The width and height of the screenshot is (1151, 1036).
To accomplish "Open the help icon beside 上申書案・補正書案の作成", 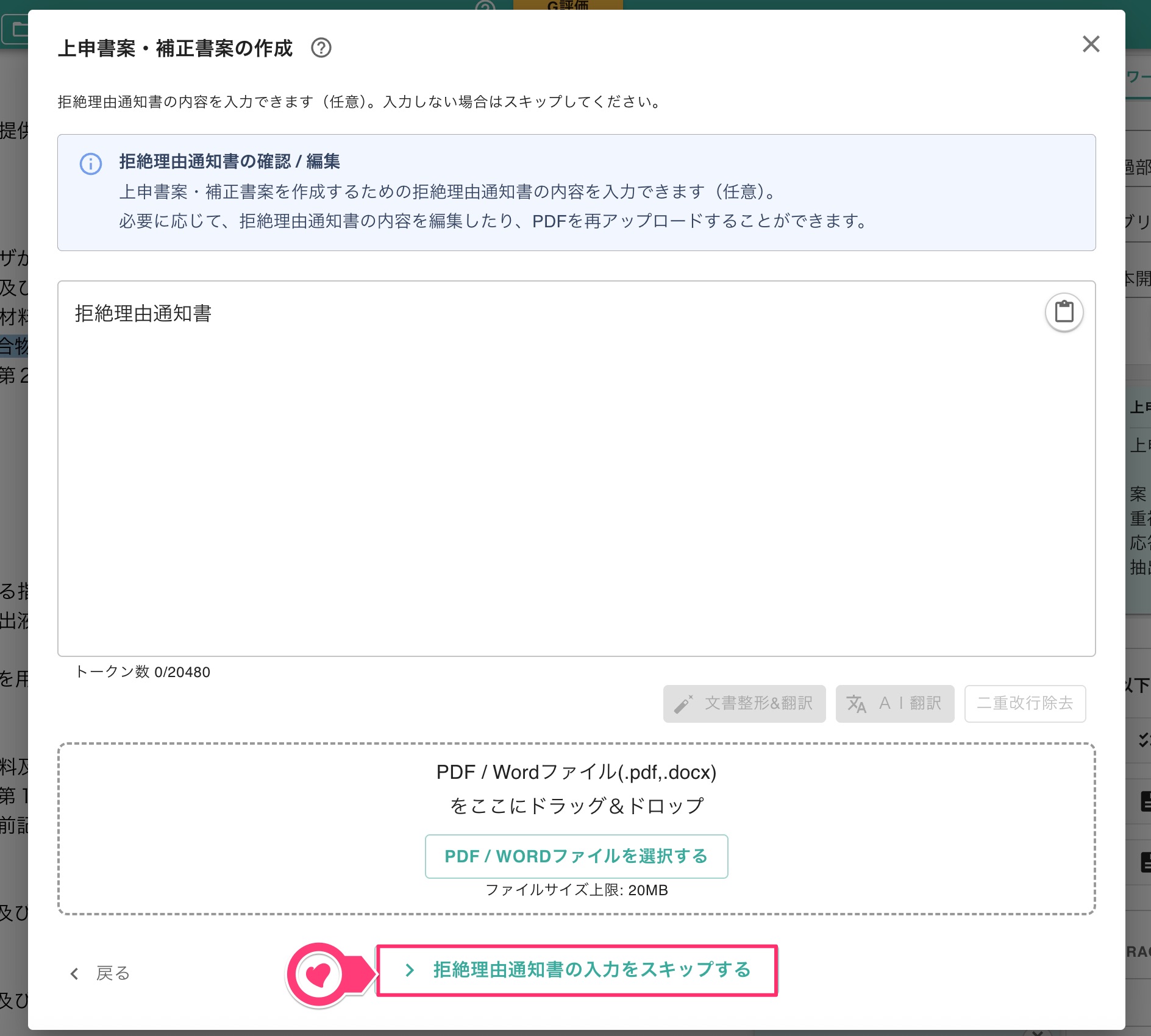I will [x=321, y=48].
